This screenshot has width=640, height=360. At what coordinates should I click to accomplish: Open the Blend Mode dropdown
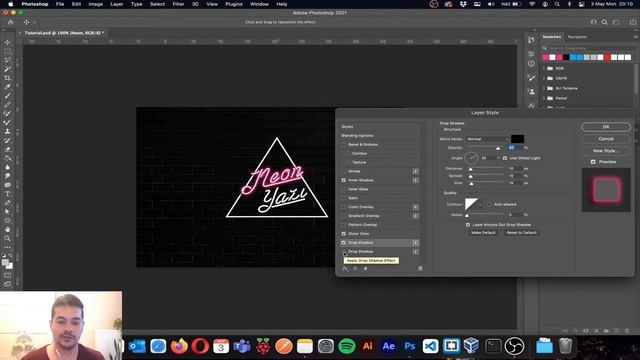click(487, 139)
